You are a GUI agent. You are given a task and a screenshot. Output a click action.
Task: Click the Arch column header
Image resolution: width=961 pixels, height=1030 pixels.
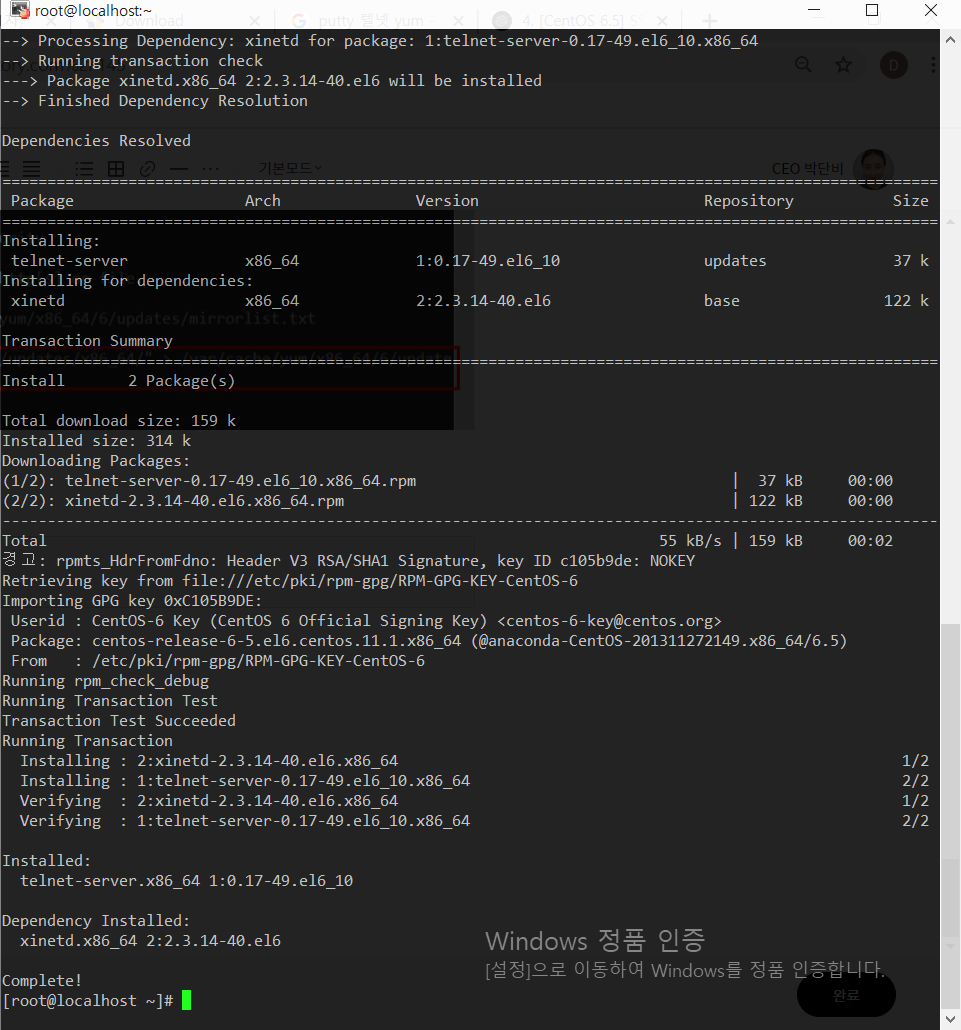263,200
